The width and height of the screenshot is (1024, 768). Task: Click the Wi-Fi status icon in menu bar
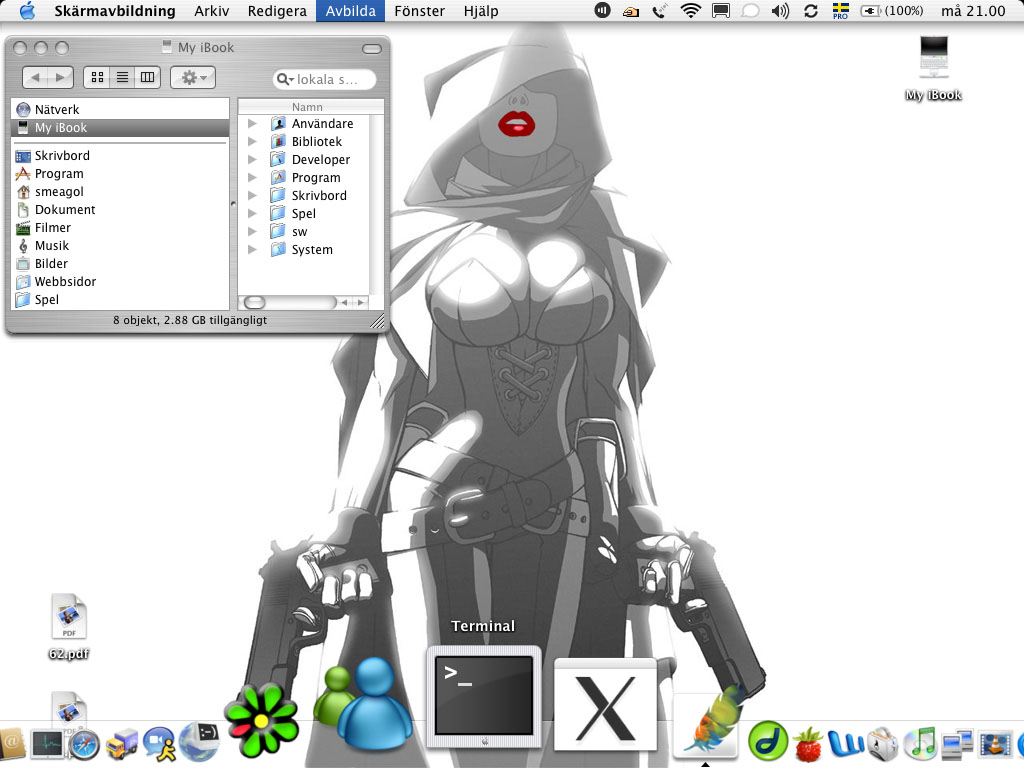click(x=690, y=10)
